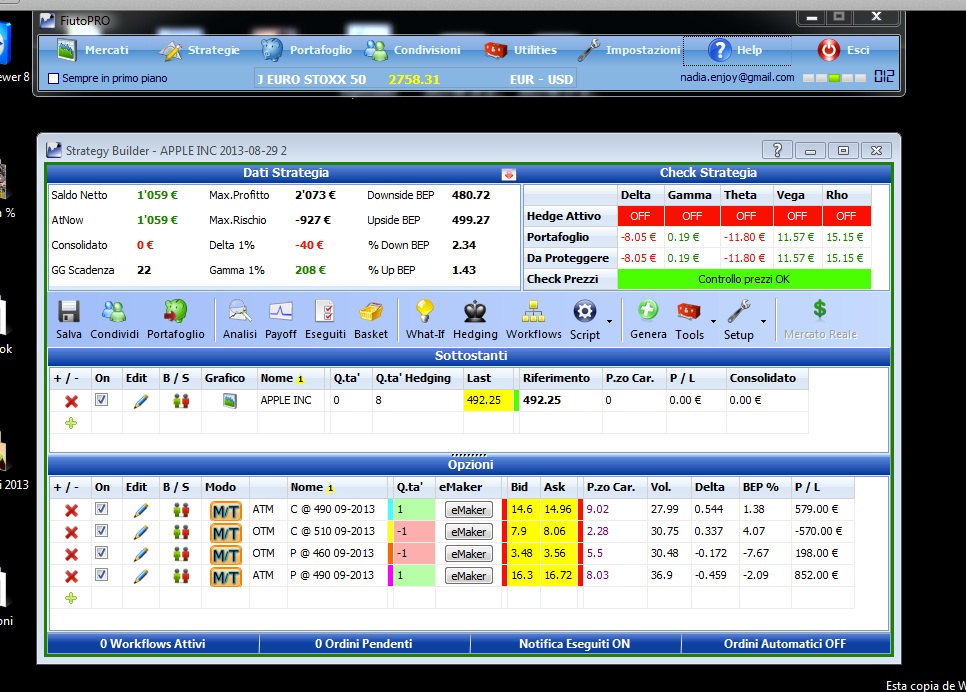Image resolution: width=966 pixels, height=692 pixels.
Task: Expand the Tools dropdown arrow
Action: (x=713, y=321)
